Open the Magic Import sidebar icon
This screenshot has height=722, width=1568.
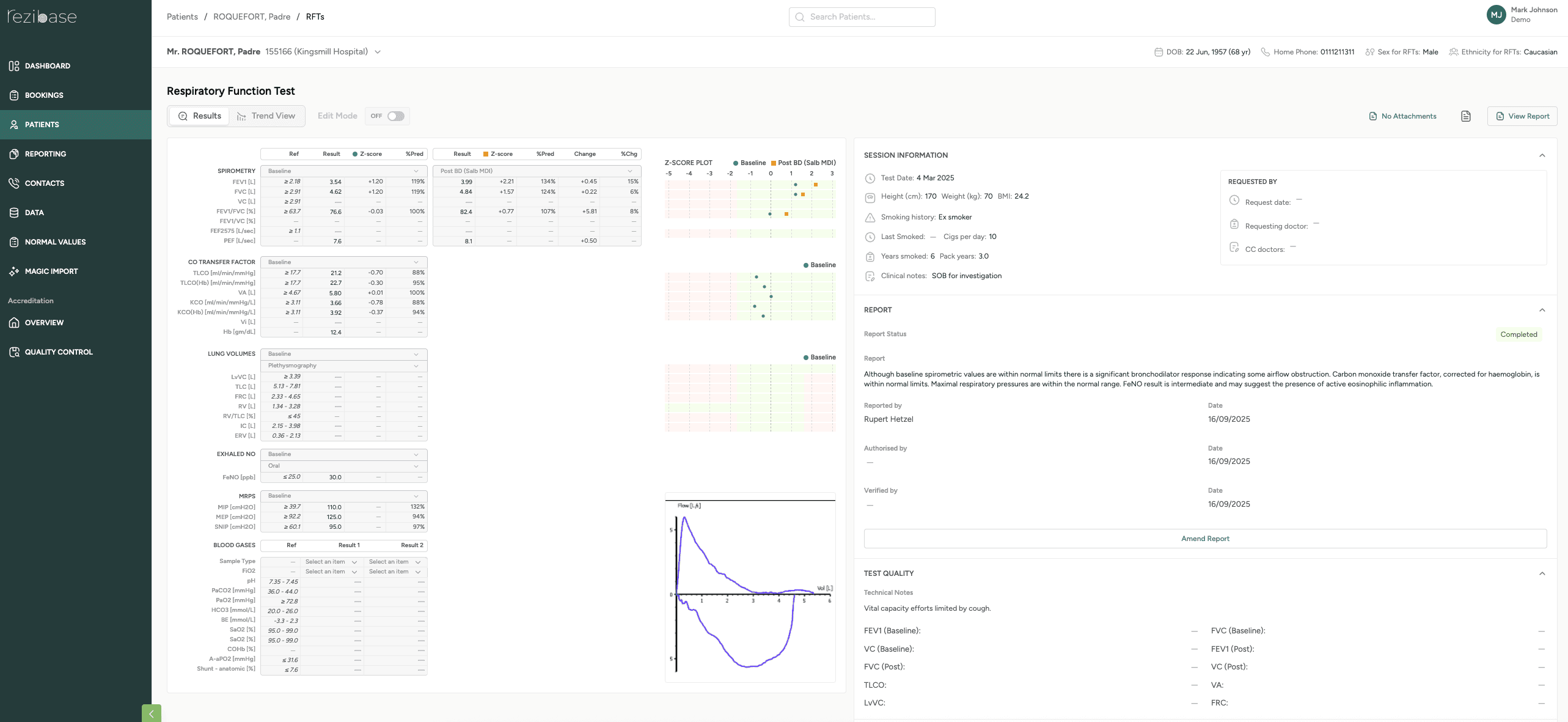click(14, 271)
